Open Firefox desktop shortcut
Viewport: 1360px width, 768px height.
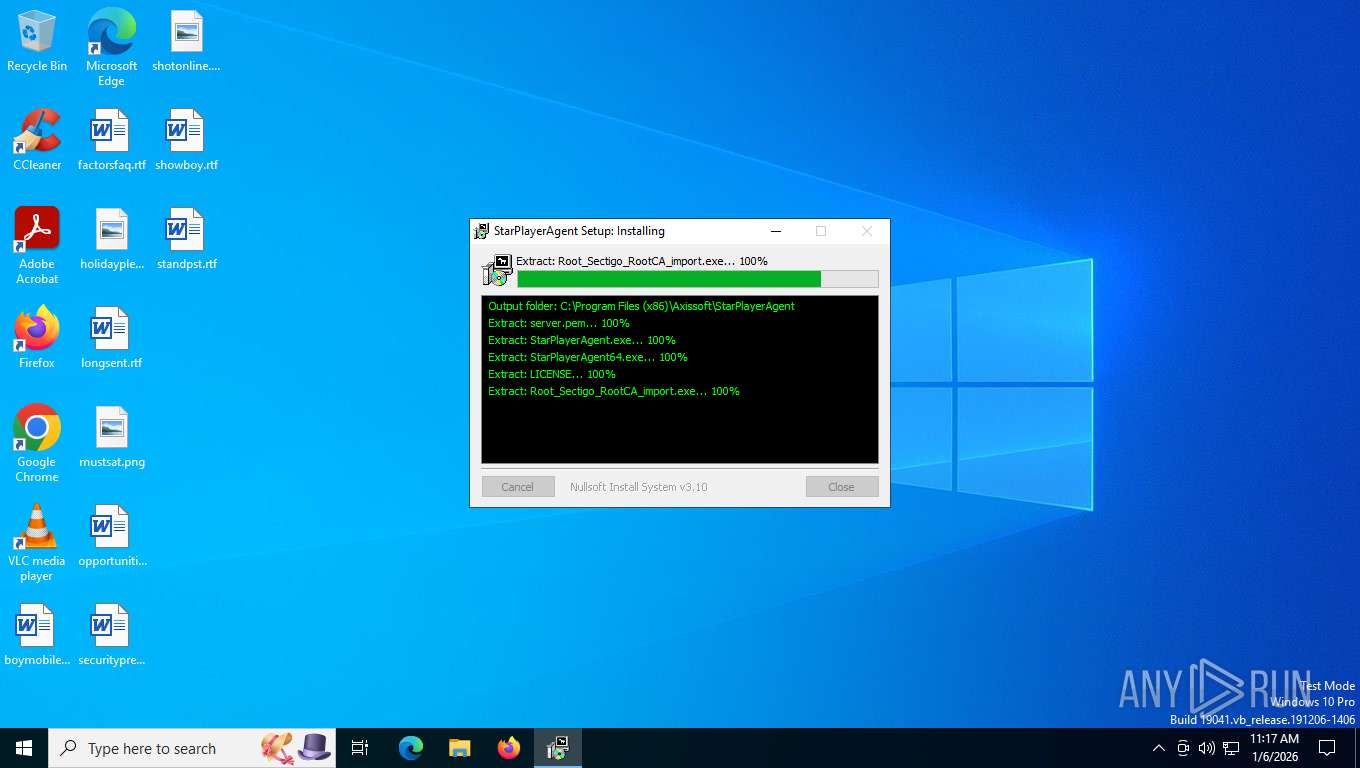[x=37, y=338]
